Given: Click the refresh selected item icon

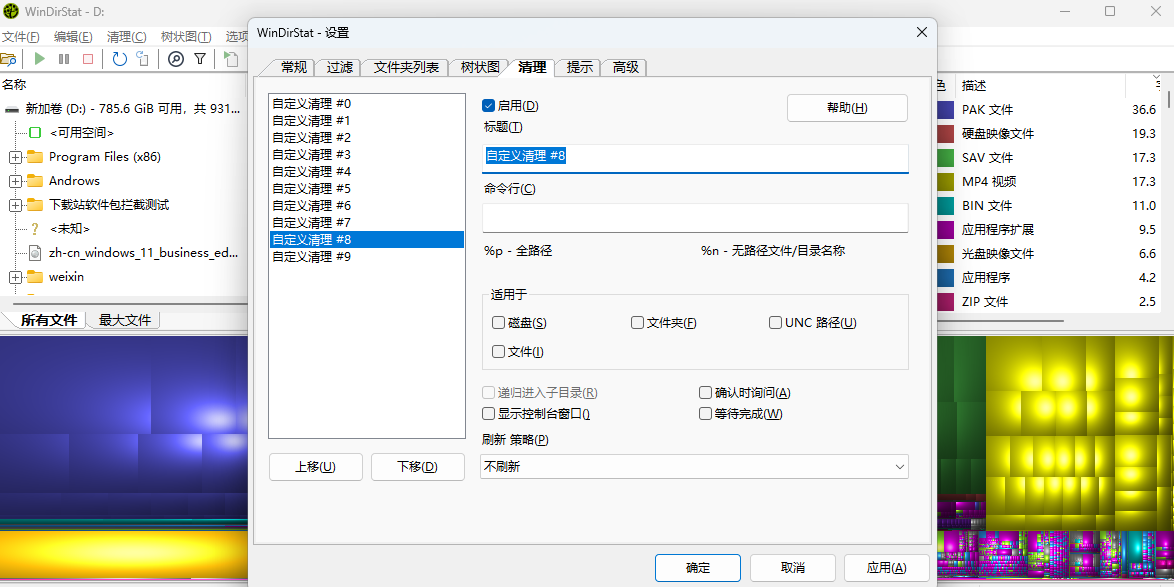Looking at the screenshot, I should (x=143, y=59).
